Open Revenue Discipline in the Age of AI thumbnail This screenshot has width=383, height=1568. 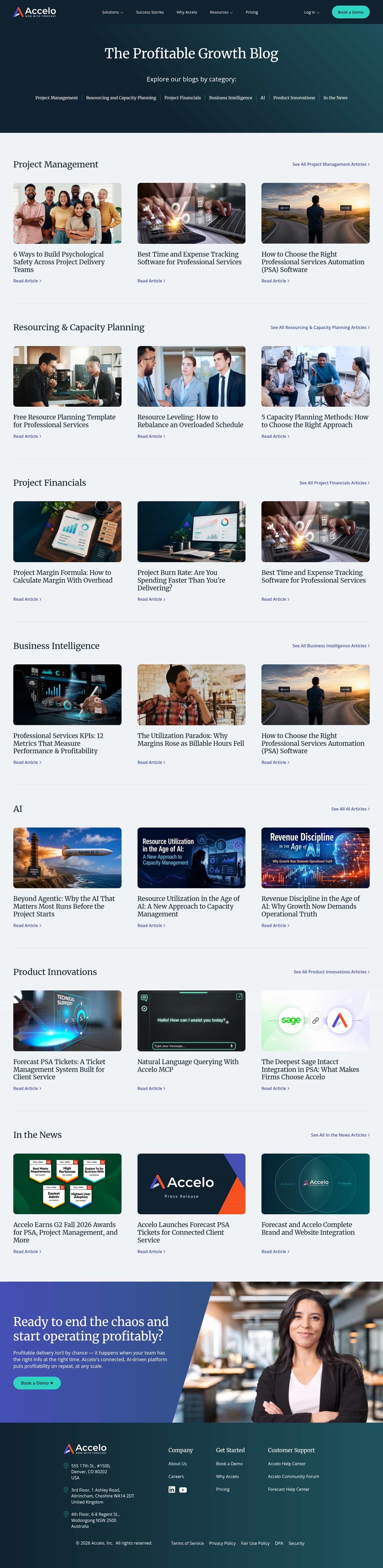tap(315, 858)
